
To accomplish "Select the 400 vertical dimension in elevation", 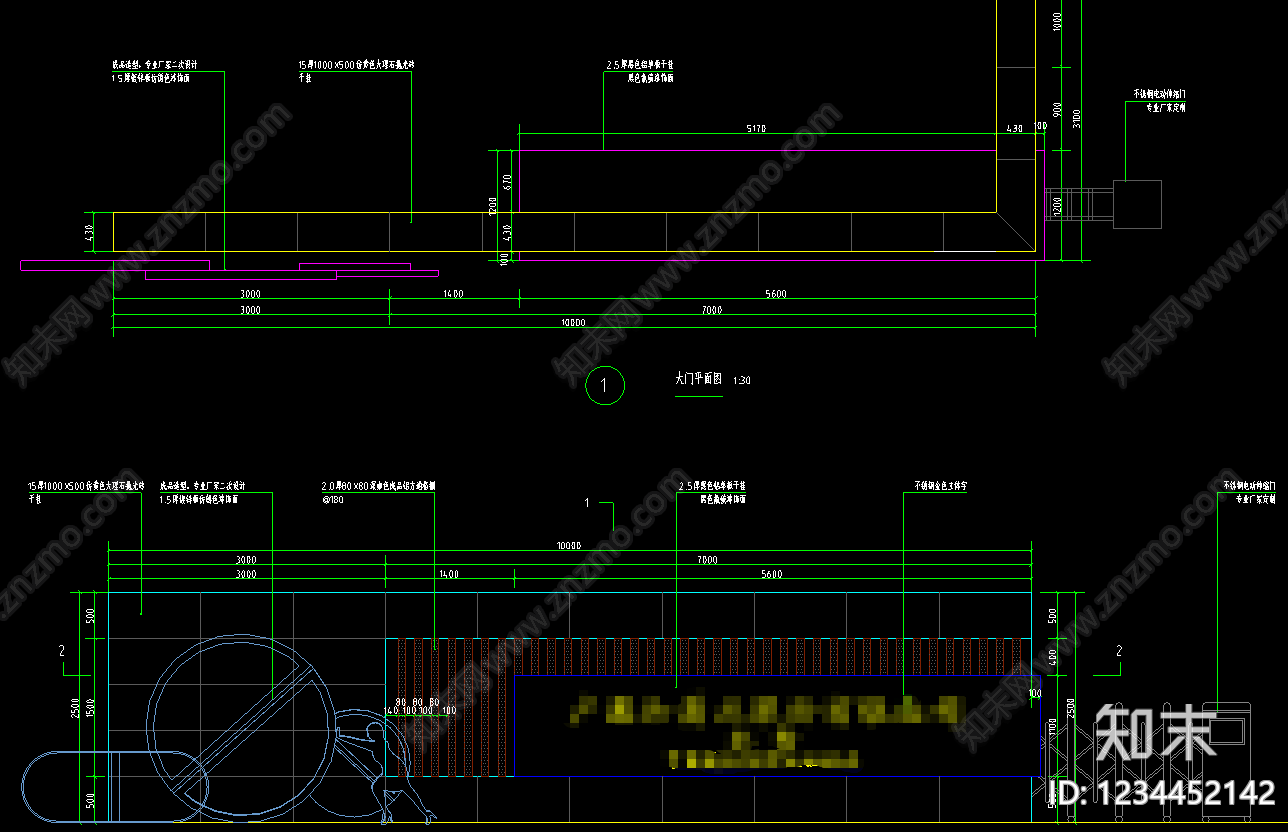I will tap(1051, 656).
